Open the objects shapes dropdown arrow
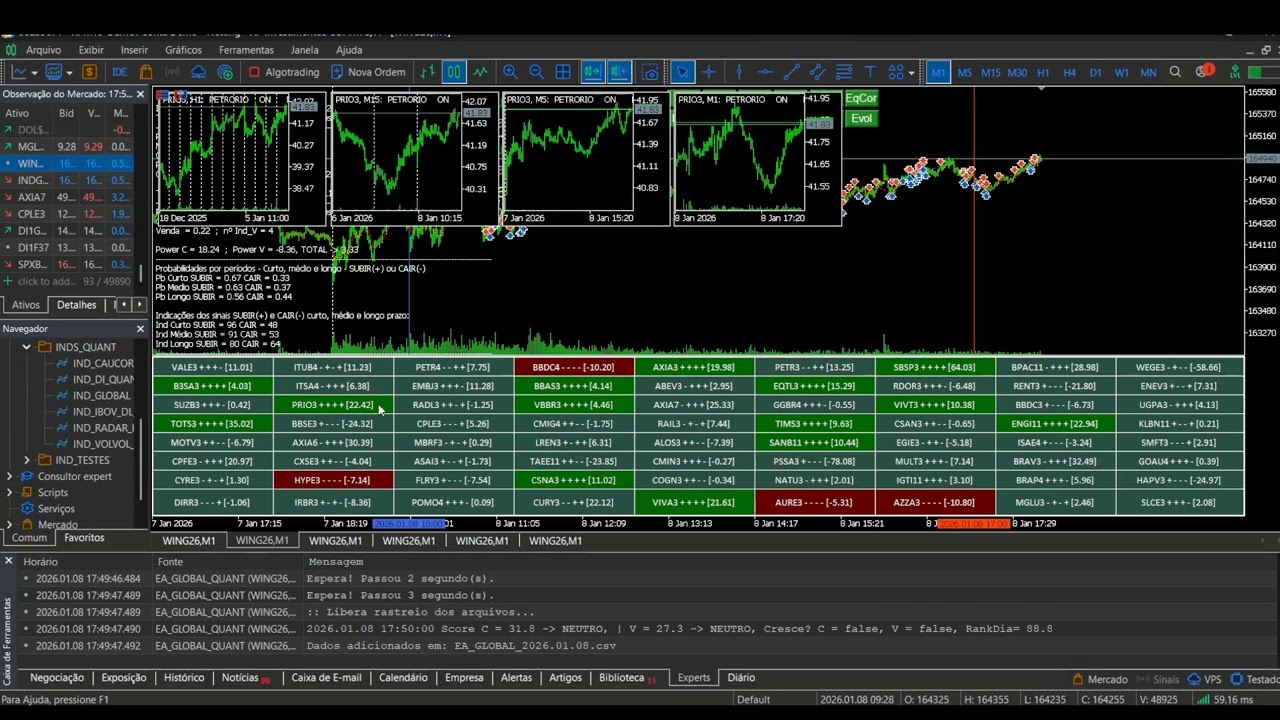The height and width of the screenshot is (720, 1280). click(x=911, y=72)
